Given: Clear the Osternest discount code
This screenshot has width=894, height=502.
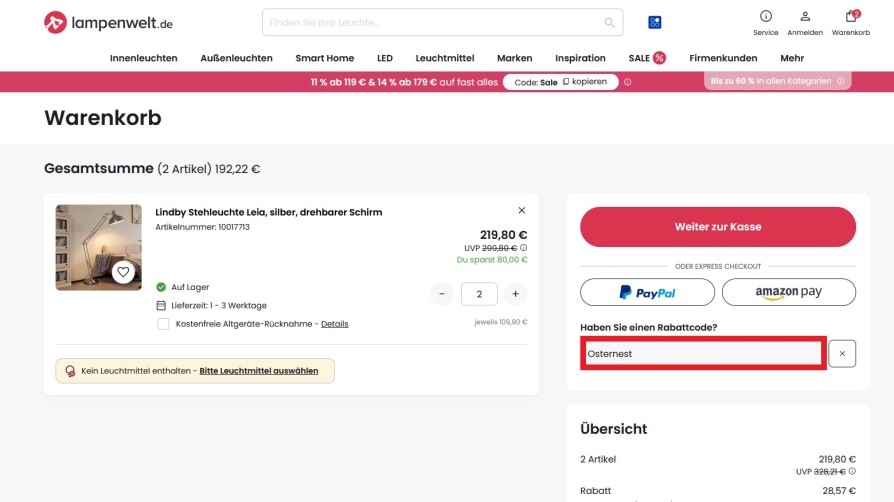Looking at the screenshot, I should pyautogui.click(x=842, y=353).
